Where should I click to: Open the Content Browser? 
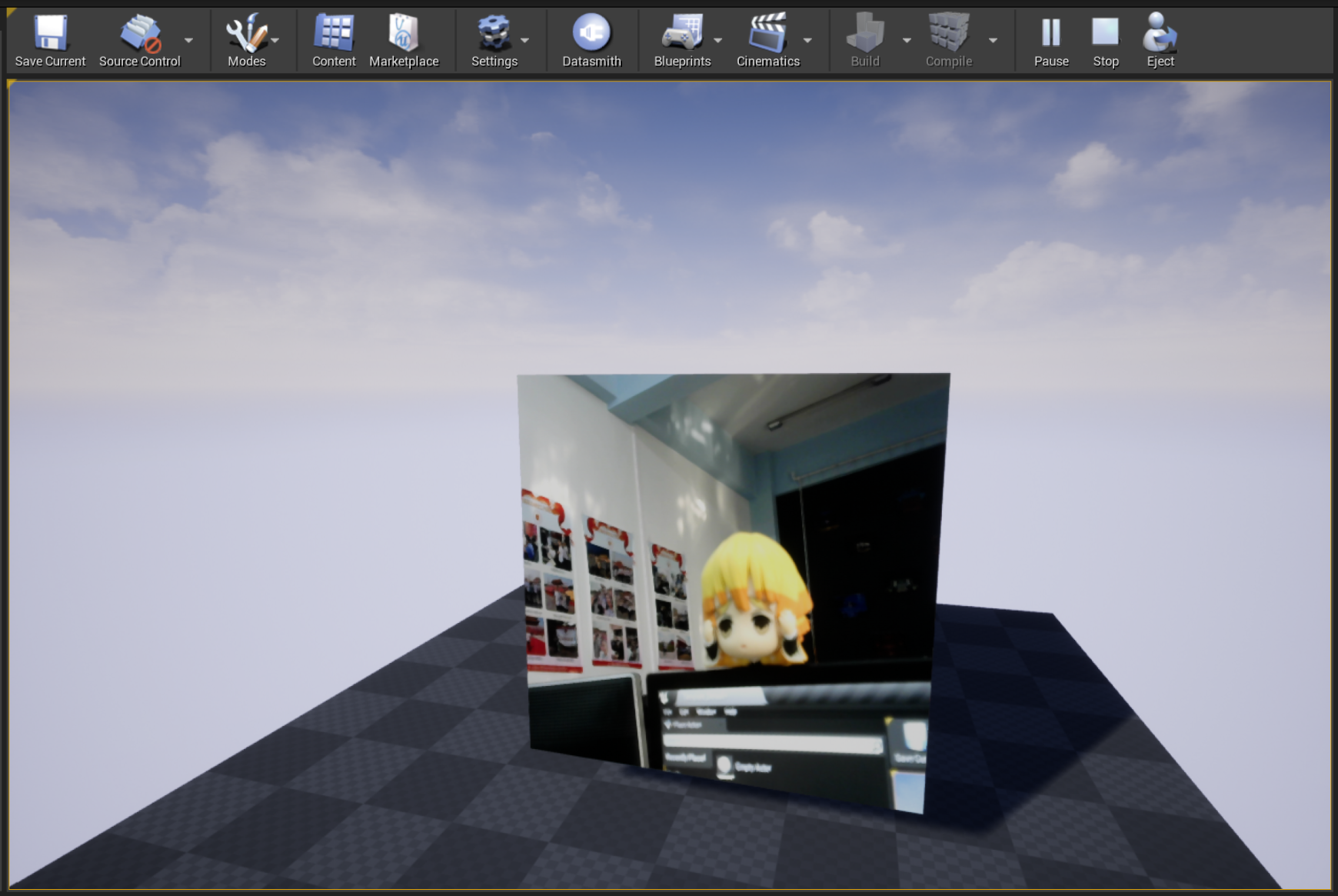333,31
